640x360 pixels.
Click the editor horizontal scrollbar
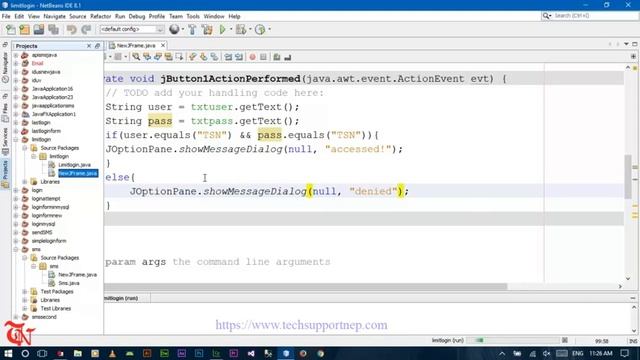[x=306, y=287]
